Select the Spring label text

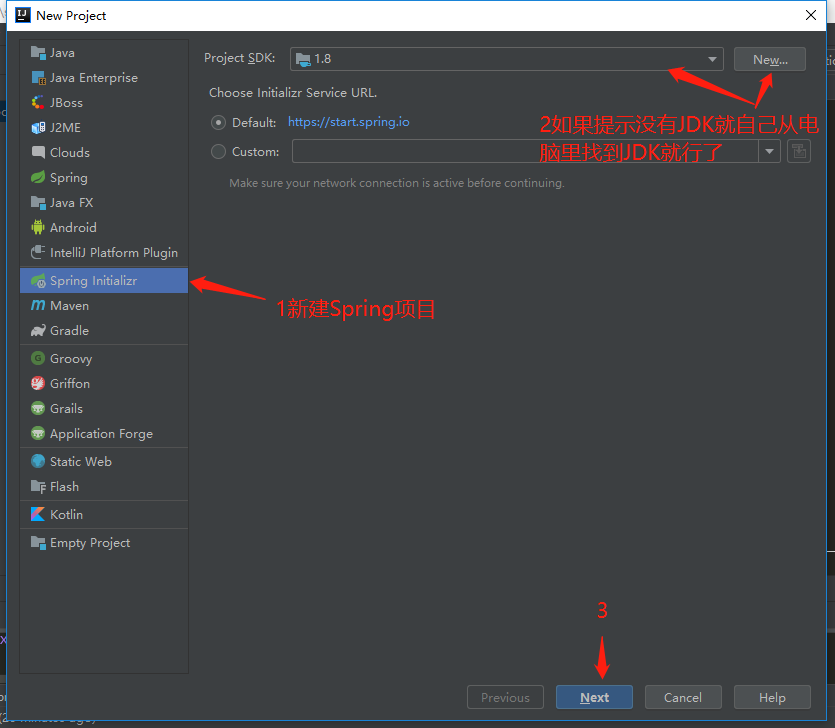[69, 178]
